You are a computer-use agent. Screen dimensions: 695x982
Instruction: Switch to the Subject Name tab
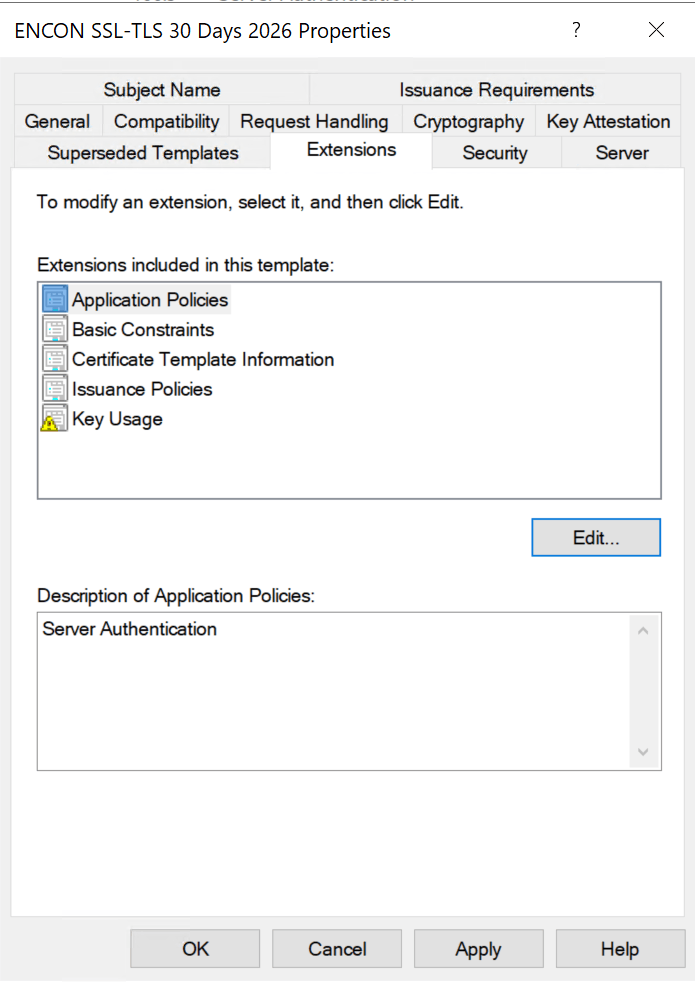[x=162, y=90]
